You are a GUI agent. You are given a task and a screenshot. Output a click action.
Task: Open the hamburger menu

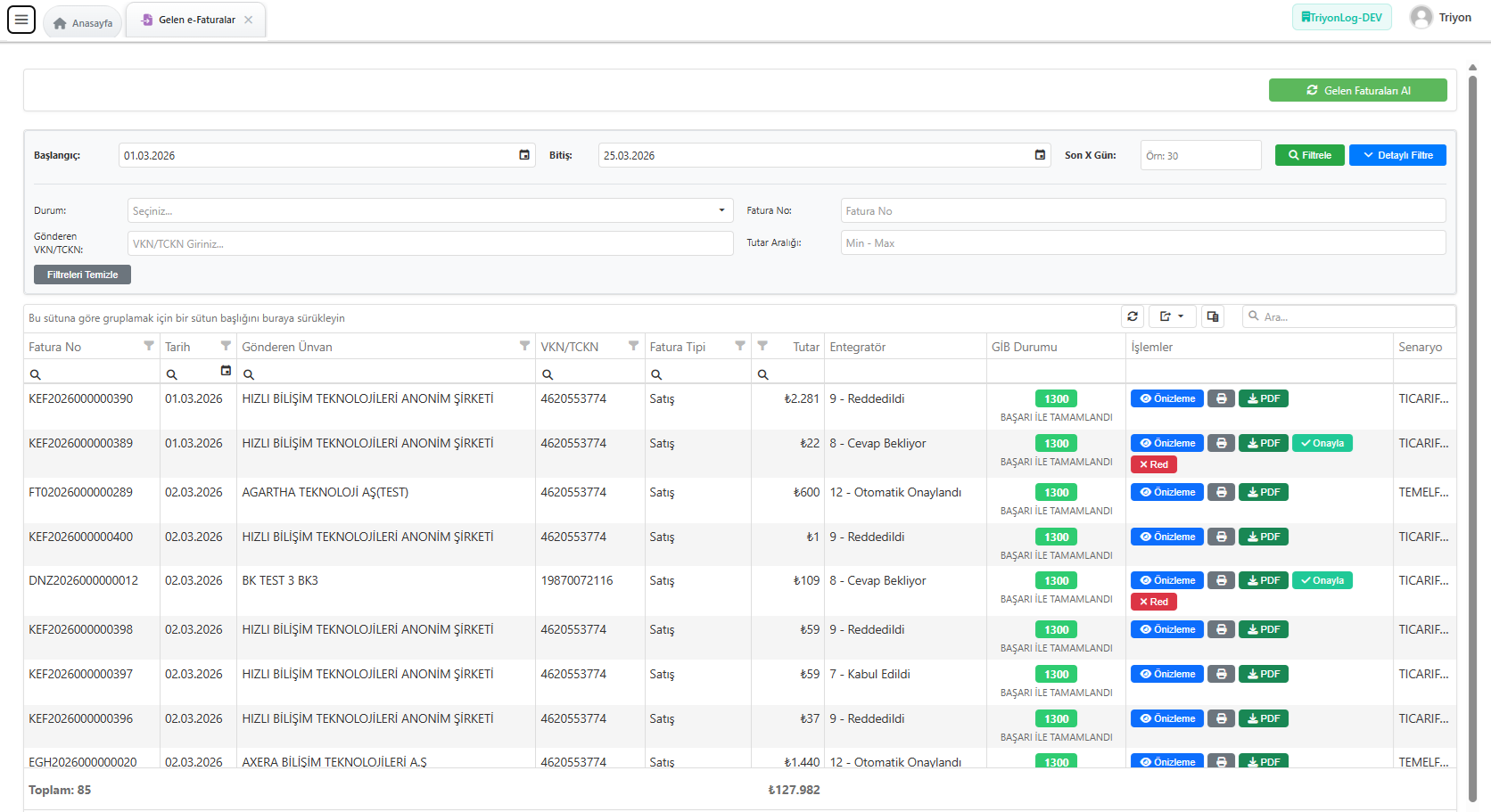click(21, 20)
